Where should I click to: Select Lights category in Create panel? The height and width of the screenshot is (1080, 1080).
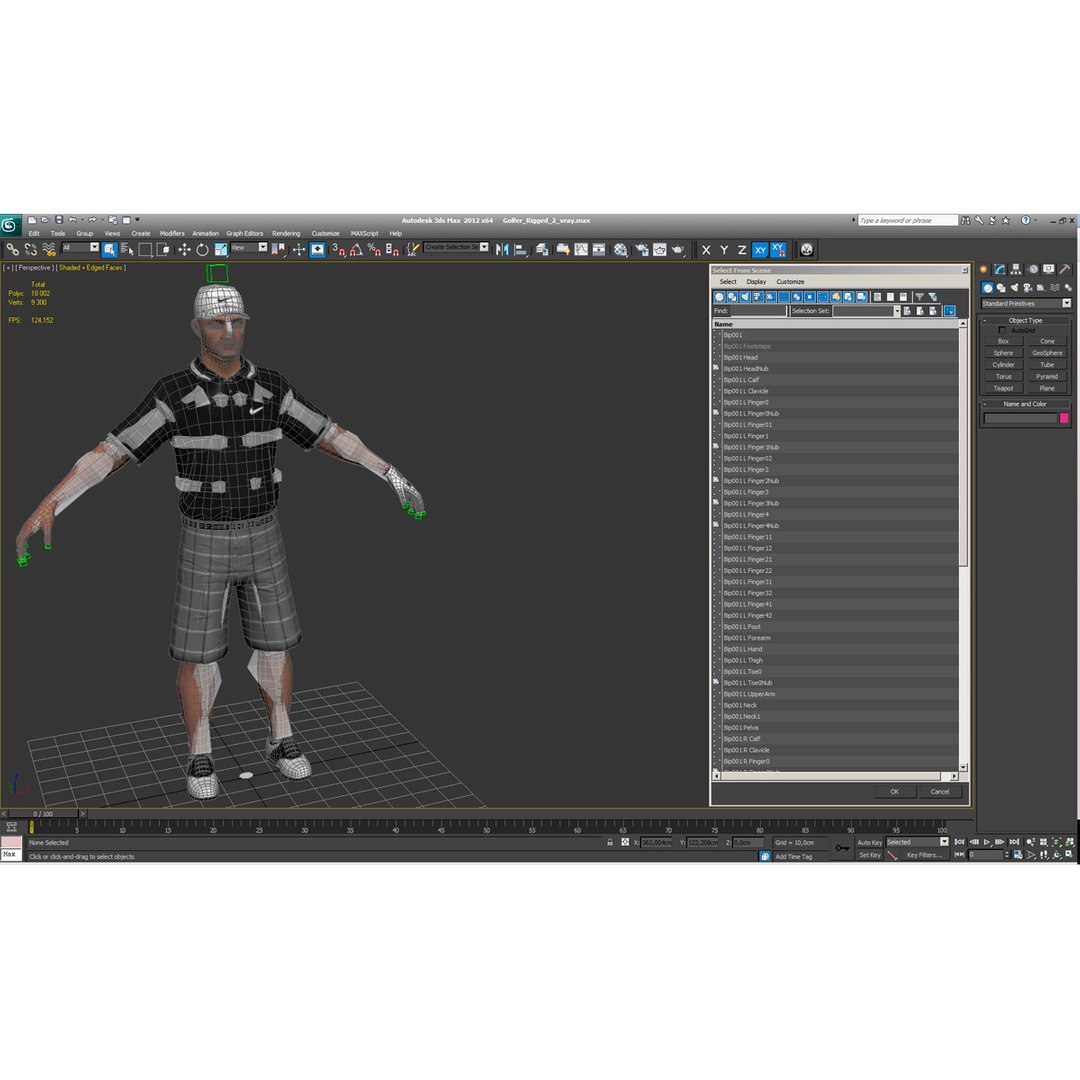click(x=1014, y=288)
